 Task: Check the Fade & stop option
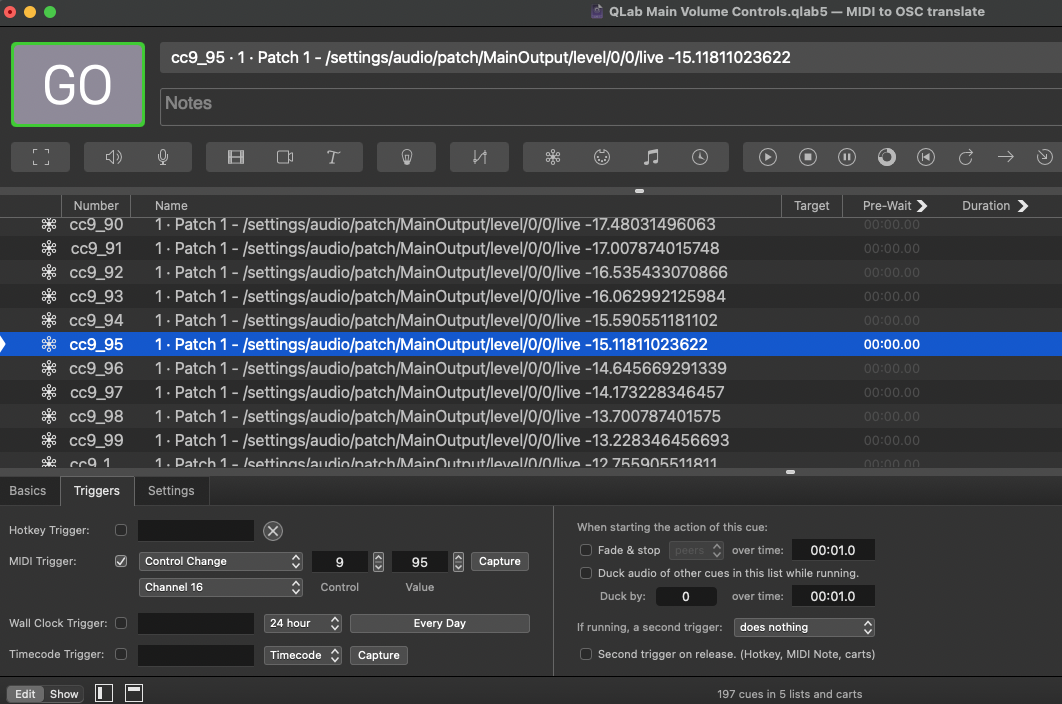click(x=586, y=550)
